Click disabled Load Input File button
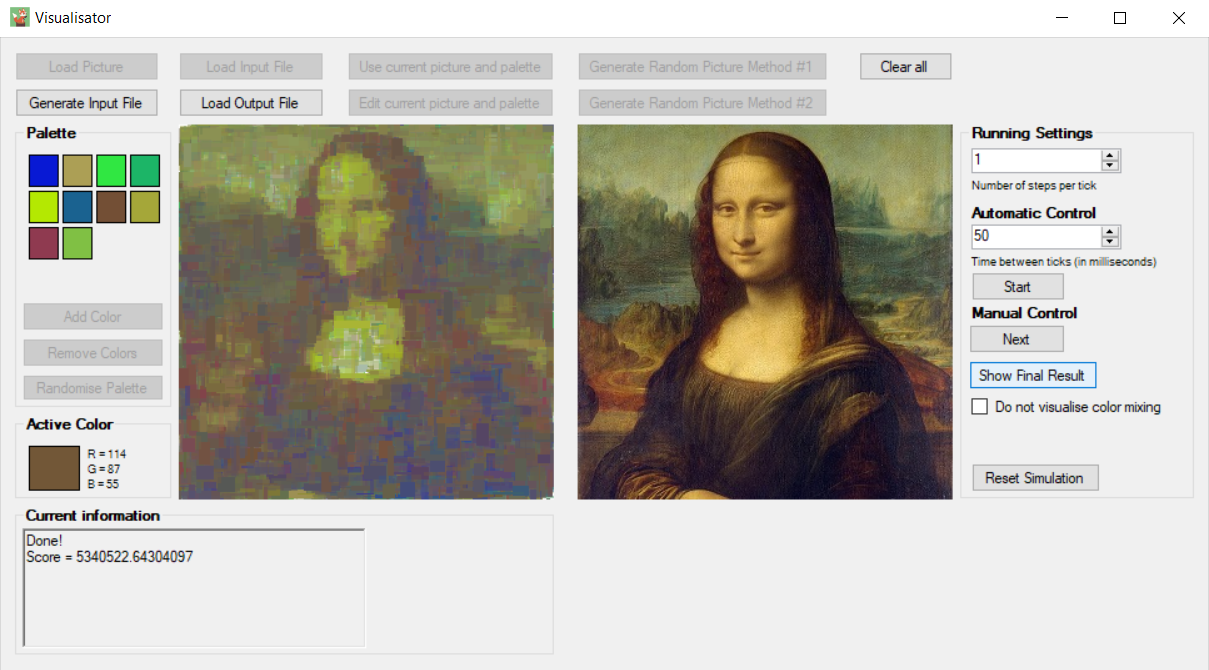Viewport: 1209px width, 670px height. tap(250, 67)
